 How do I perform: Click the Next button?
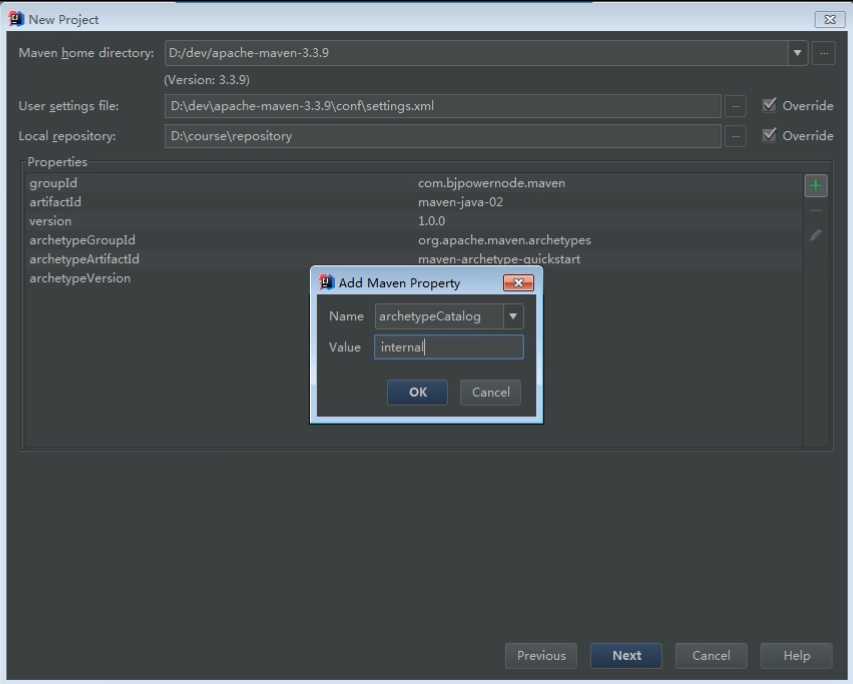click(x=627, y=656)
